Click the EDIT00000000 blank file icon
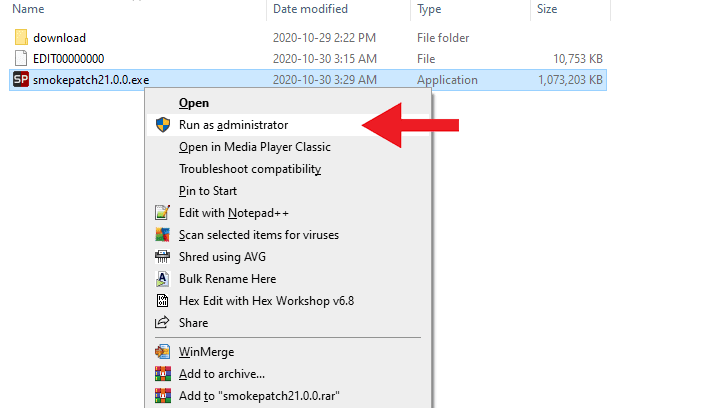 click(21, 58)
